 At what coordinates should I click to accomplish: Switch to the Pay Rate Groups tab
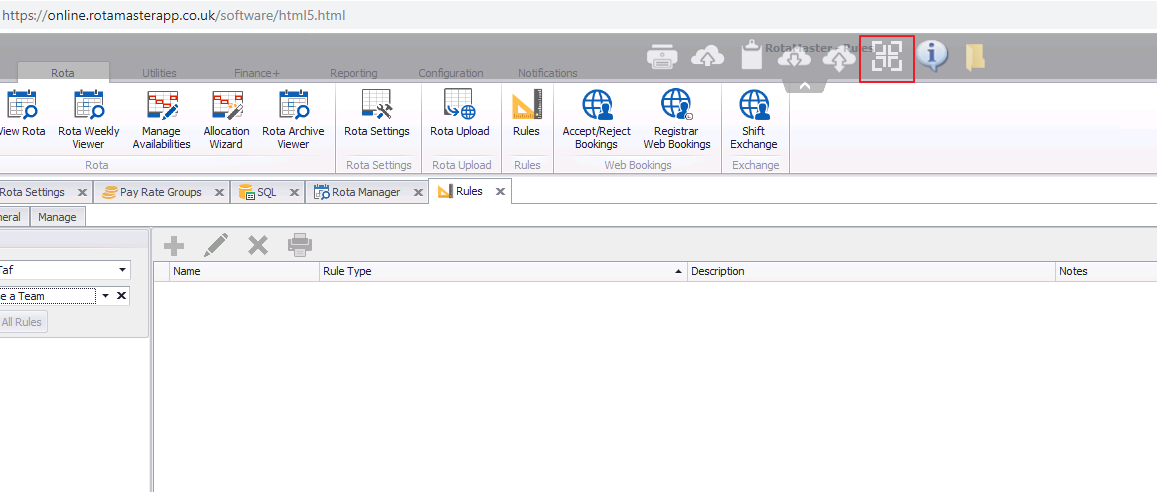tap(160, 192)
